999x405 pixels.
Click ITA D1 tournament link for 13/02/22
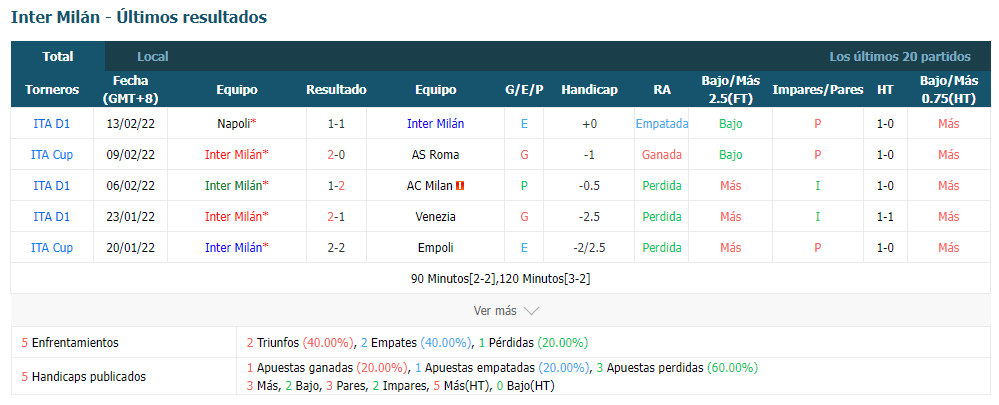pyautogui.click(x=52, y=124)
